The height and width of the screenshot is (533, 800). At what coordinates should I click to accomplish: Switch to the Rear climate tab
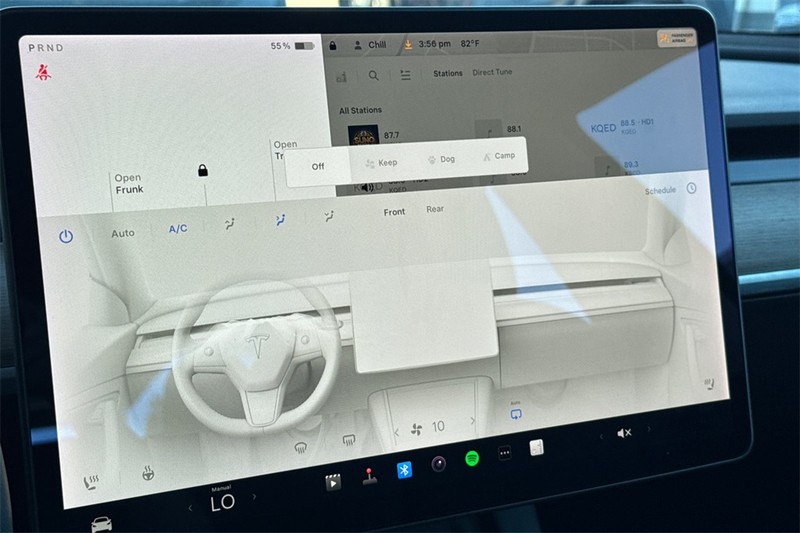pyautogui.click(x=435, y=209)
